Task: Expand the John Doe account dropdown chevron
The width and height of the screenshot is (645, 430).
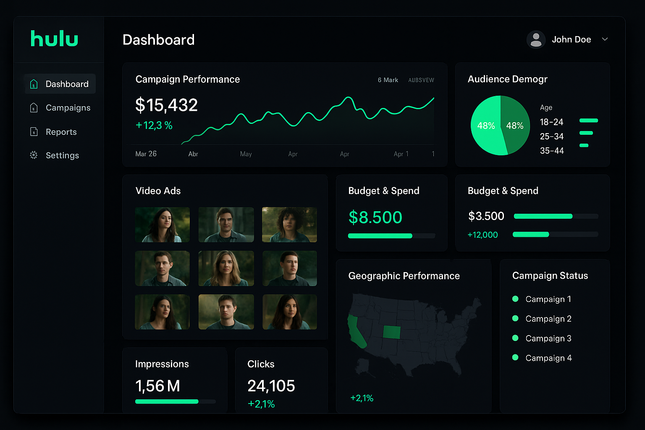Action: 605,40
